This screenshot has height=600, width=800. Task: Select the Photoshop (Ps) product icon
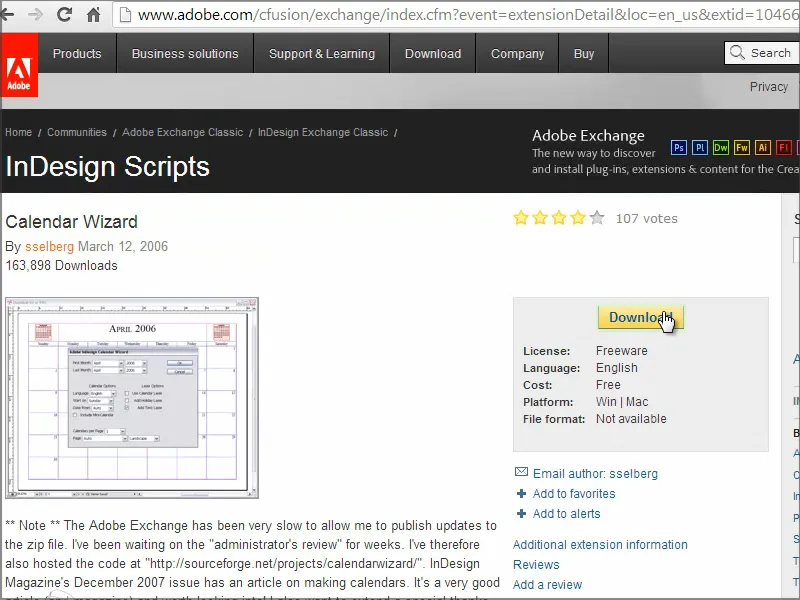click(x=679, y=147)
